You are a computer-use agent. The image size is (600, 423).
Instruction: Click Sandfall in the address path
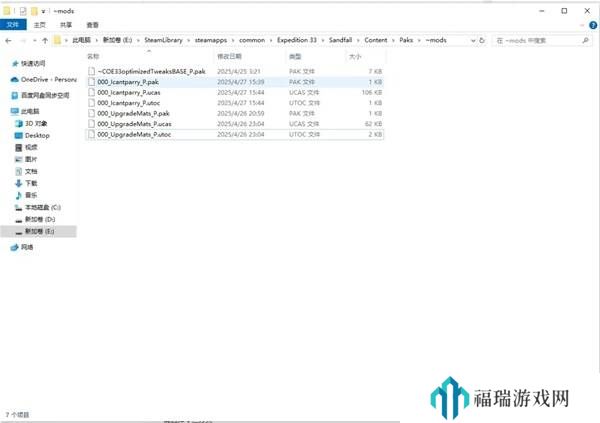(340, 40)
